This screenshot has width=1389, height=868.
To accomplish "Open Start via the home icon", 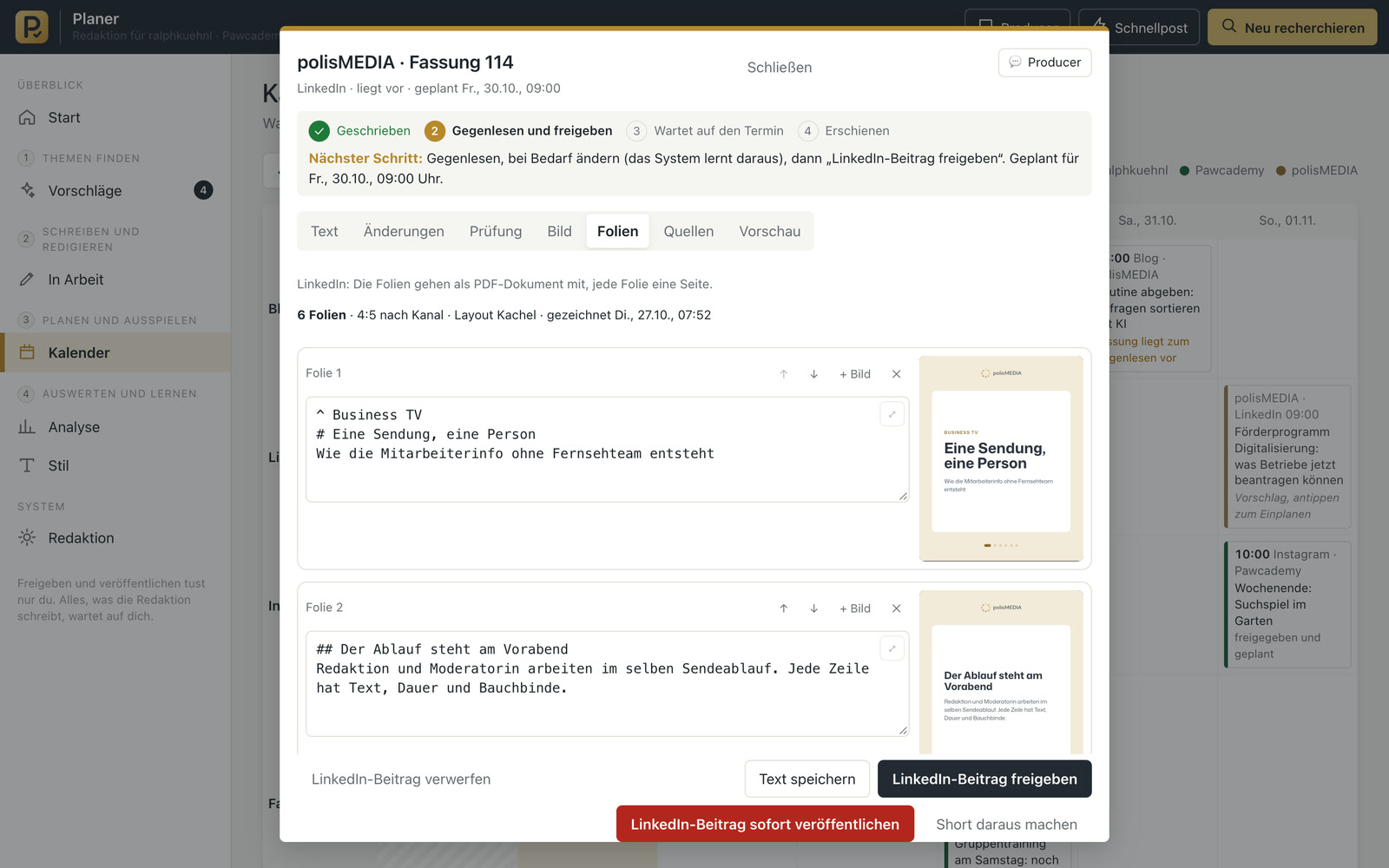I will [27, 117].
